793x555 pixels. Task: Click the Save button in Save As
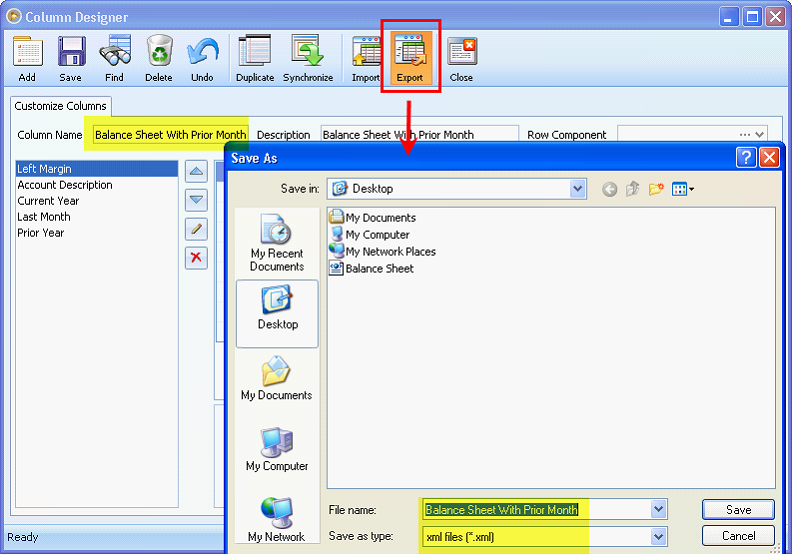738,509
